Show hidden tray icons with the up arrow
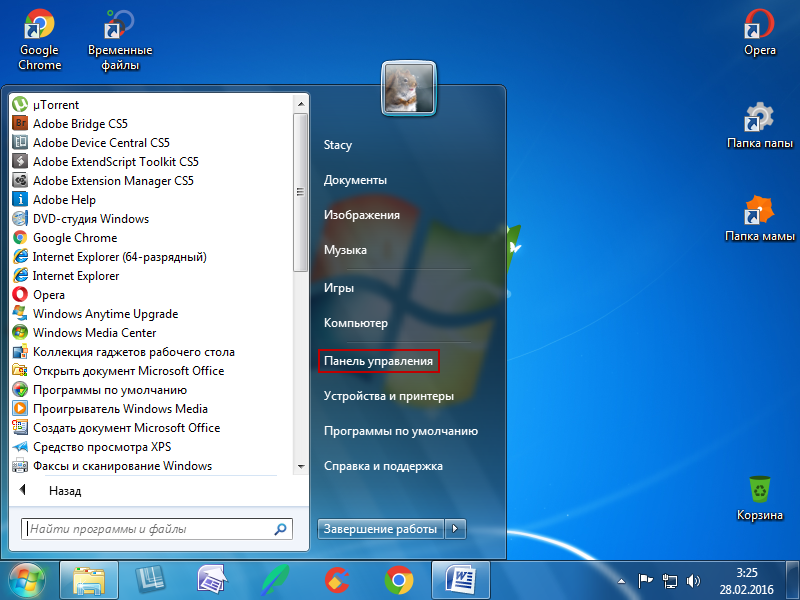 (x=621, y=581)
